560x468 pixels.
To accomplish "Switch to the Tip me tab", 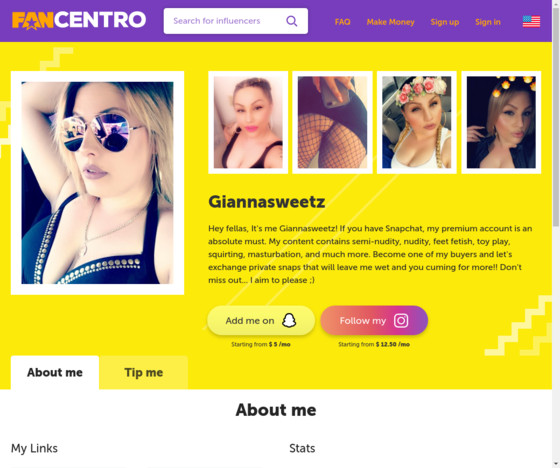I will click(144, 372).
